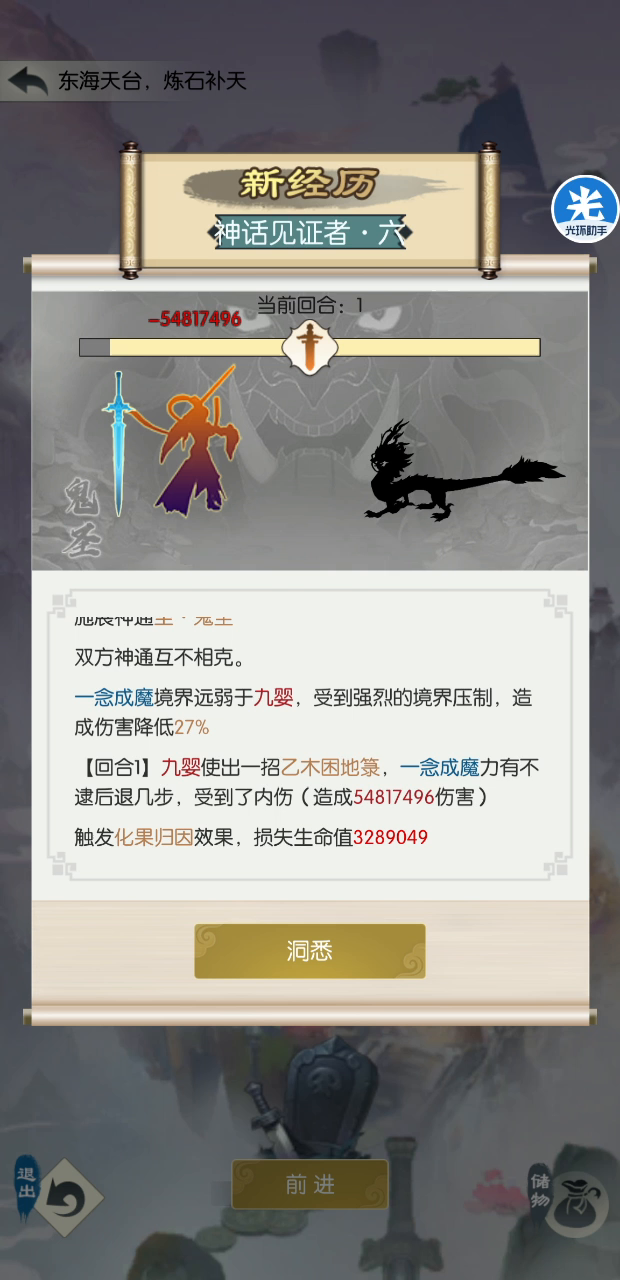
Task: Tap the 化果归因 effect name link
Action: pyautogui.click(x=153, y=837)
